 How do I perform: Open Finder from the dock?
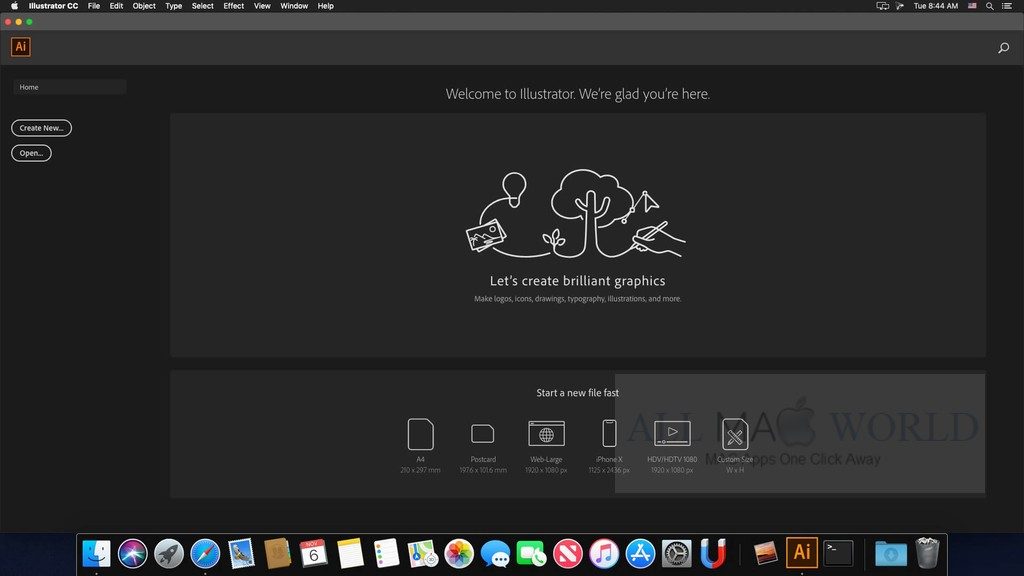(x=97, y=554)
